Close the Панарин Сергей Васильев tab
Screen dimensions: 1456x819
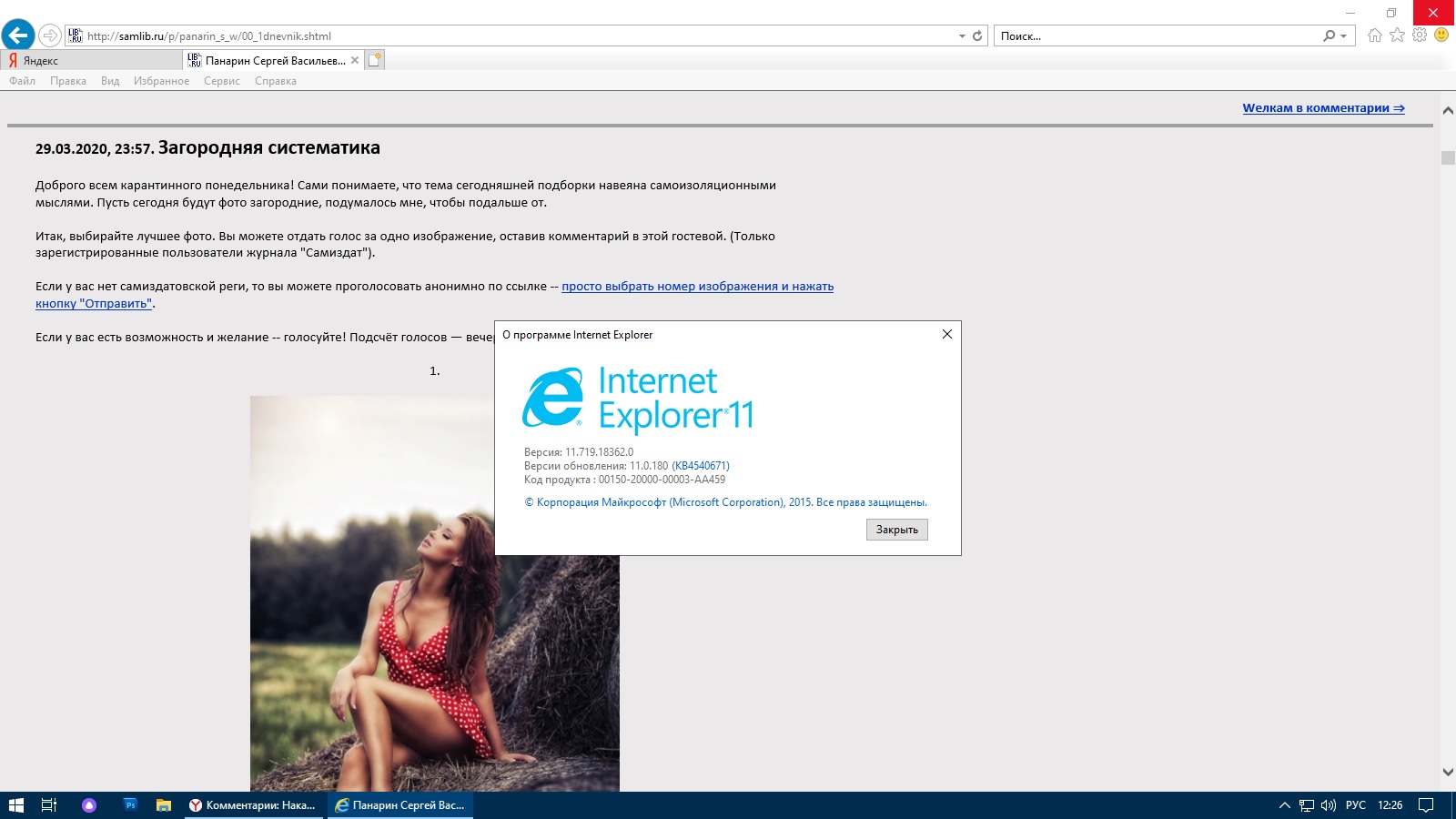[x=355, y=60]
